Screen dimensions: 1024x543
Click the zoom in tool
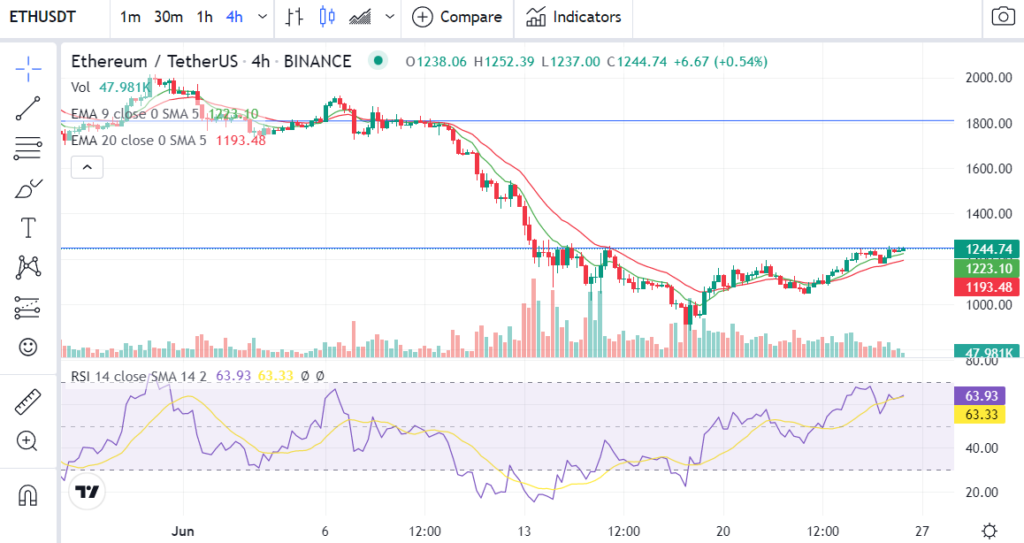[x=28, y=441]
